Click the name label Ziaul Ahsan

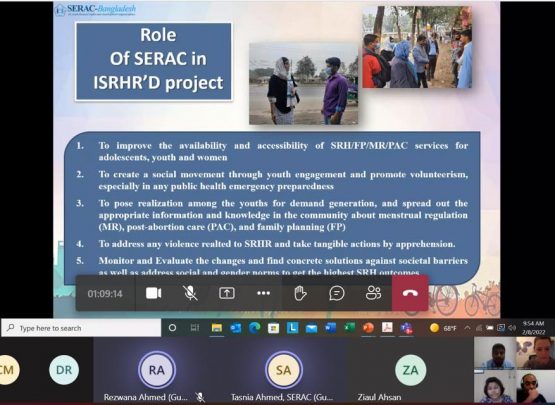pos(379,397)
